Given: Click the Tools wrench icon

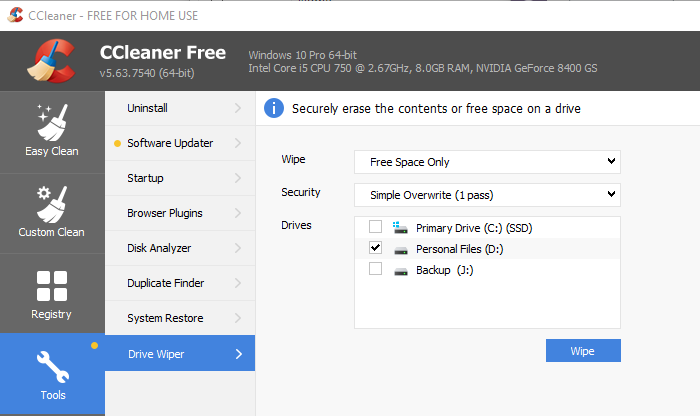Looking at the screenshot, I should tap(52, 364).
